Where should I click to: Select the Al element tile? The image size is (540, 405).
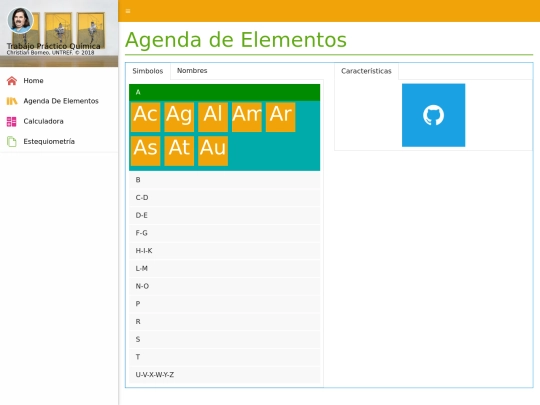(213, 117)
